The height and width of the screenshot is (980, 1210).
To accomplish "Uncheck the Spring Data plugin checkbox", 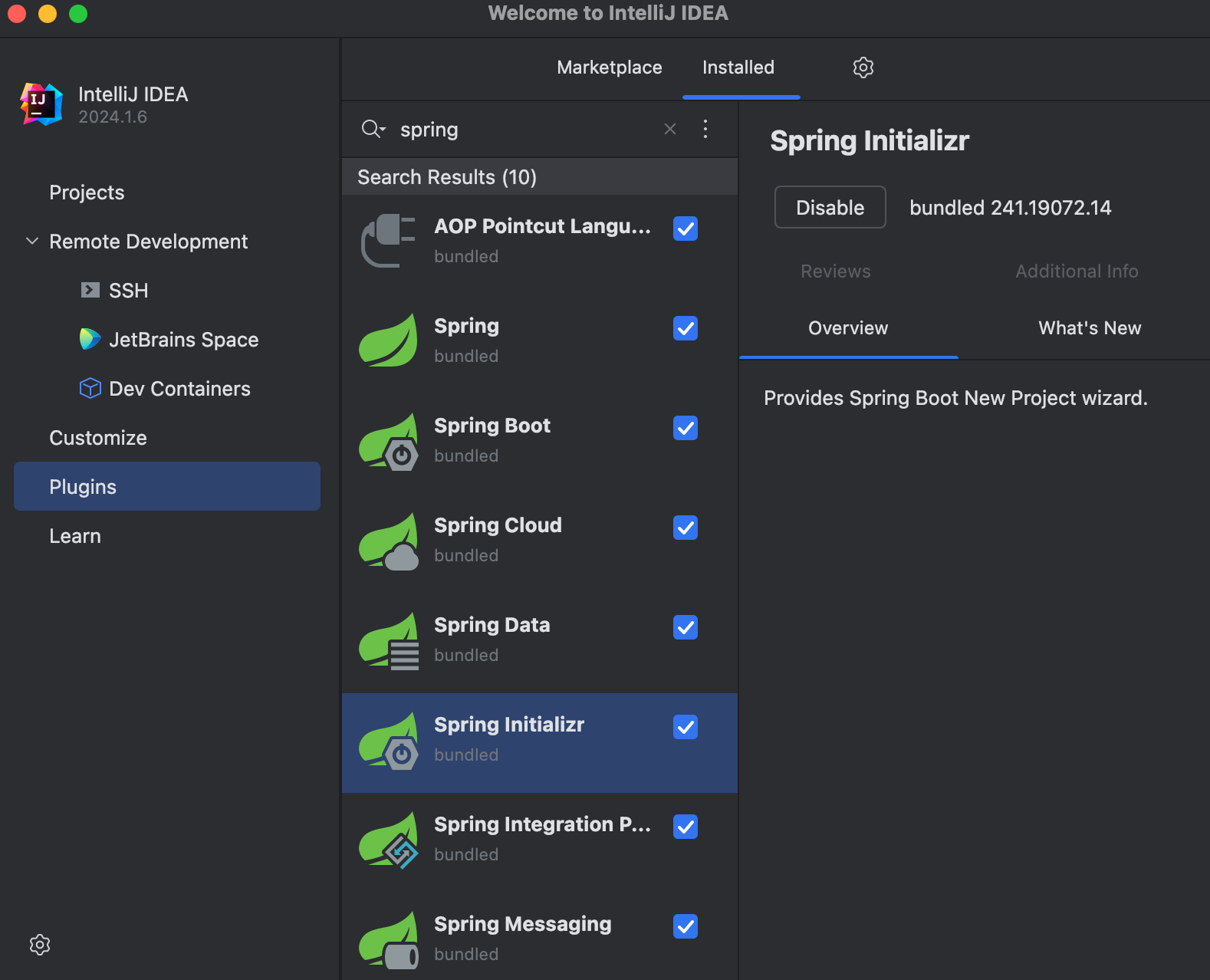I will (686, 627).
